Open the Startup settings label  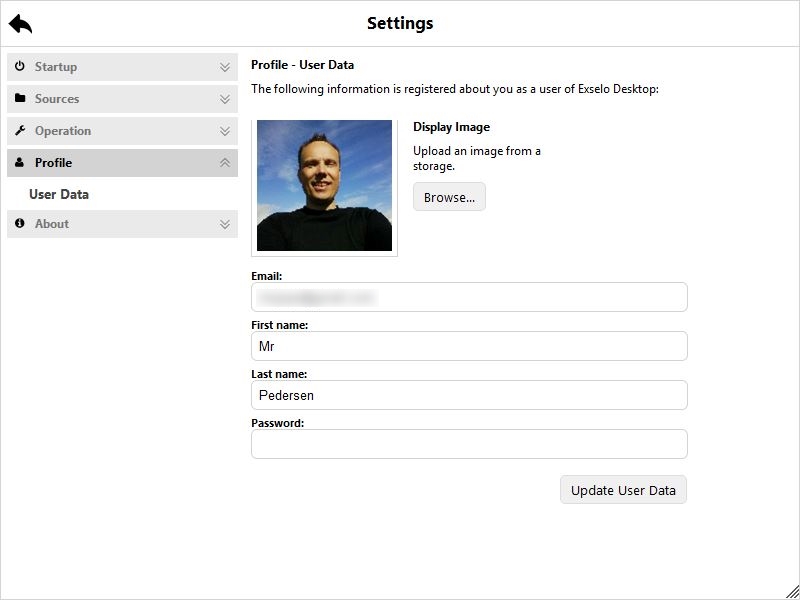pos(56,67)
